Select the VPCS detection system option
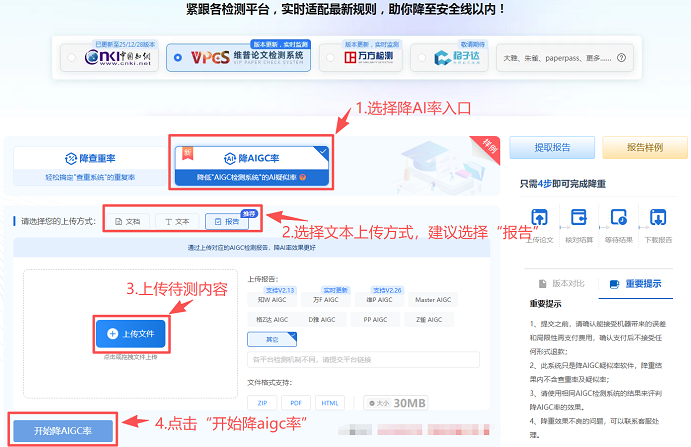Screen dimensions: 691x447 178,58
